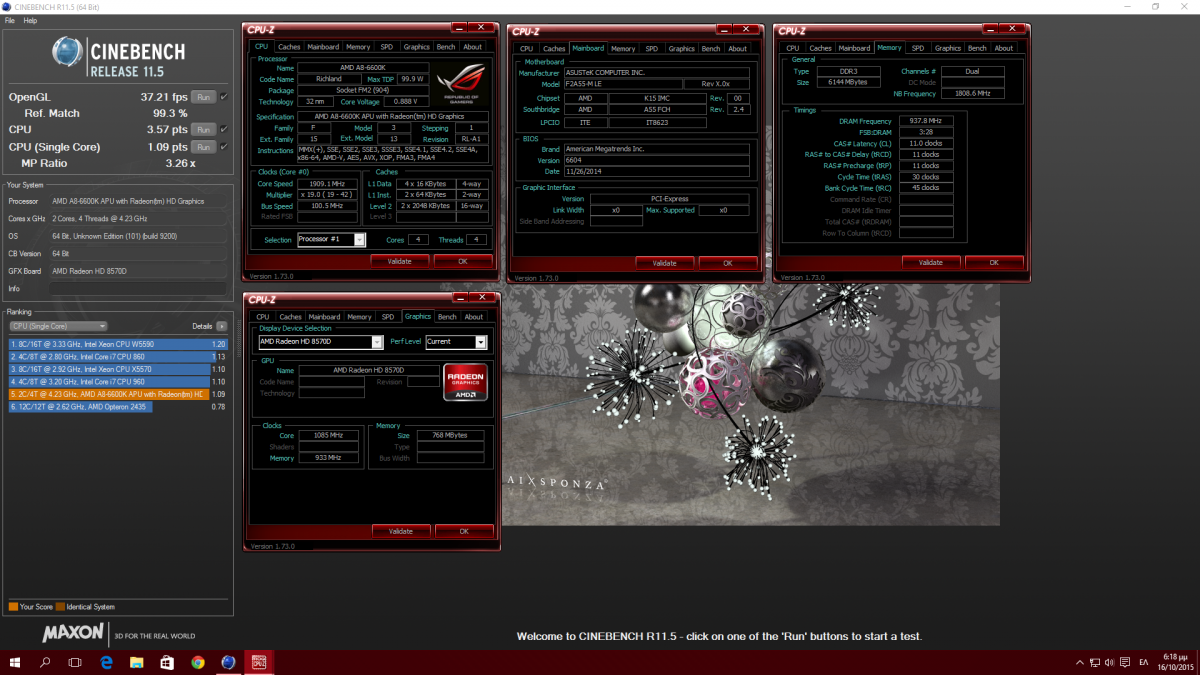
Task: Click Validate in Graphics window
Action: pyautogui.click(x=400, y=531)
